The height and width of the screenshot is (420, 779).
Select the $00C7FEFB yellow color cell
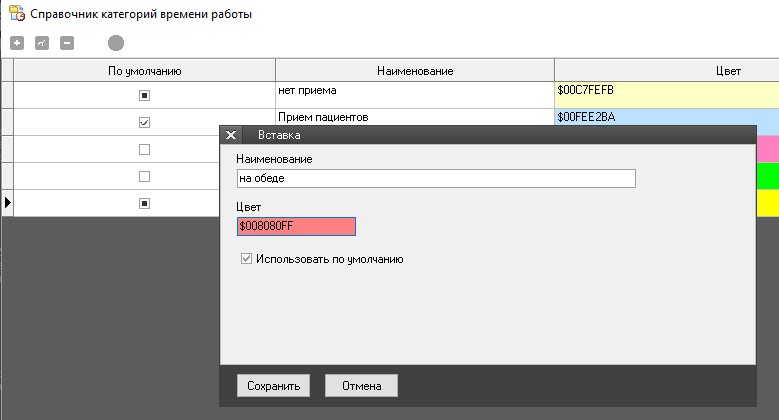coord(666,95)
